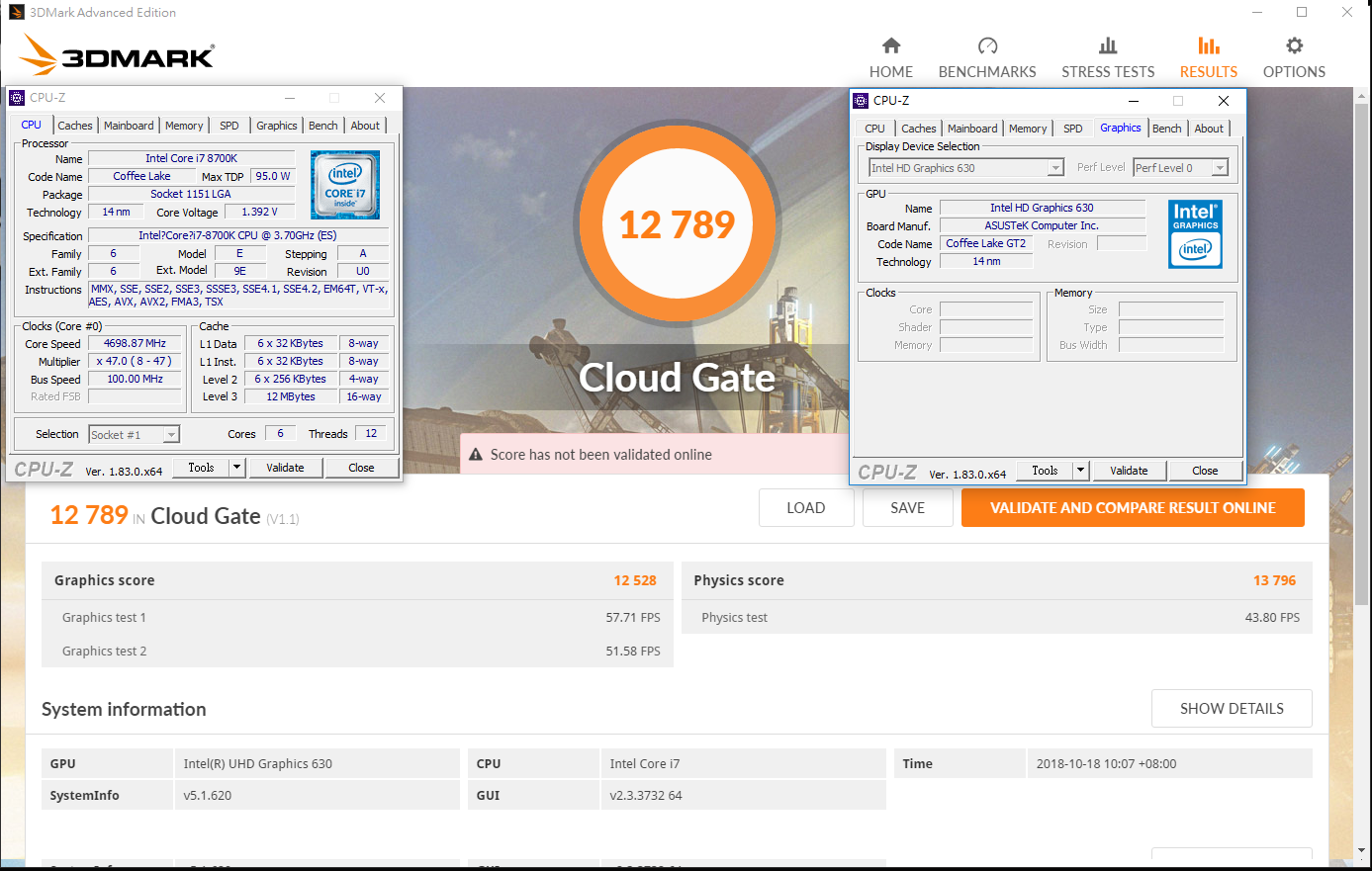
Task: Switch to Caches tab in left CPU-Z
Action: pos(75,126)
